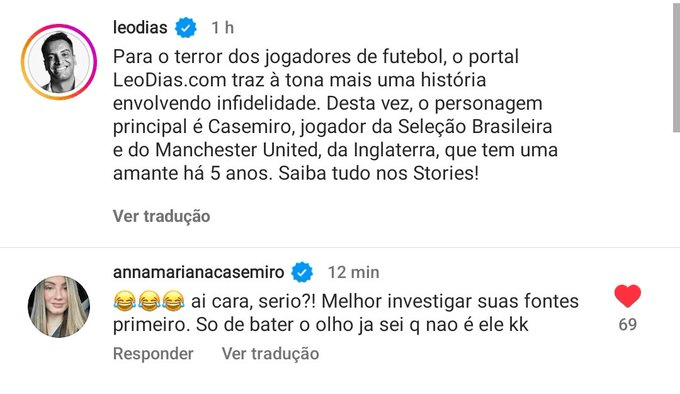Click the comment text 'Melhor investigar suas fontes'
Viewport: 680px width, 394px height.
pos(450,301)
